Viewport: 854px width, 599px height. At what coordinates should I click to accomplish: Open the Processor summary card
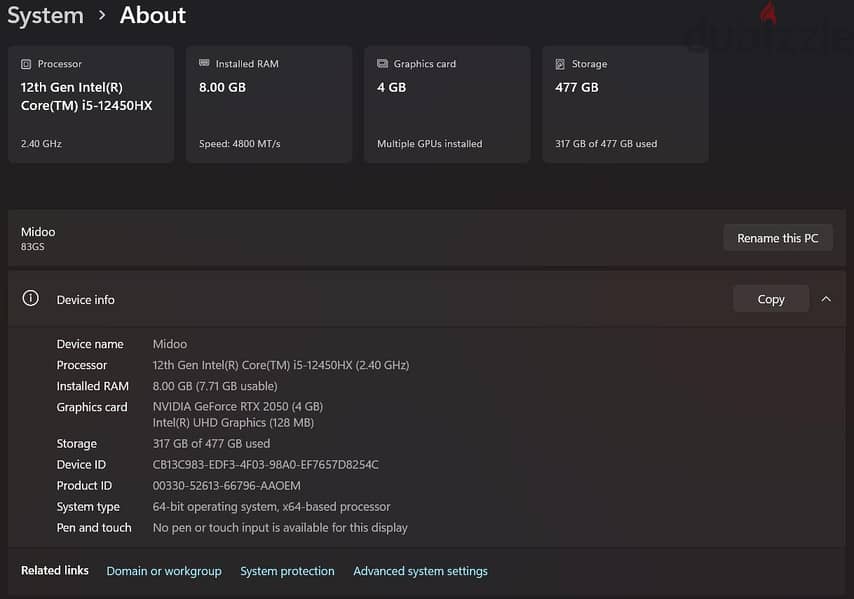(x=91, y=105)
